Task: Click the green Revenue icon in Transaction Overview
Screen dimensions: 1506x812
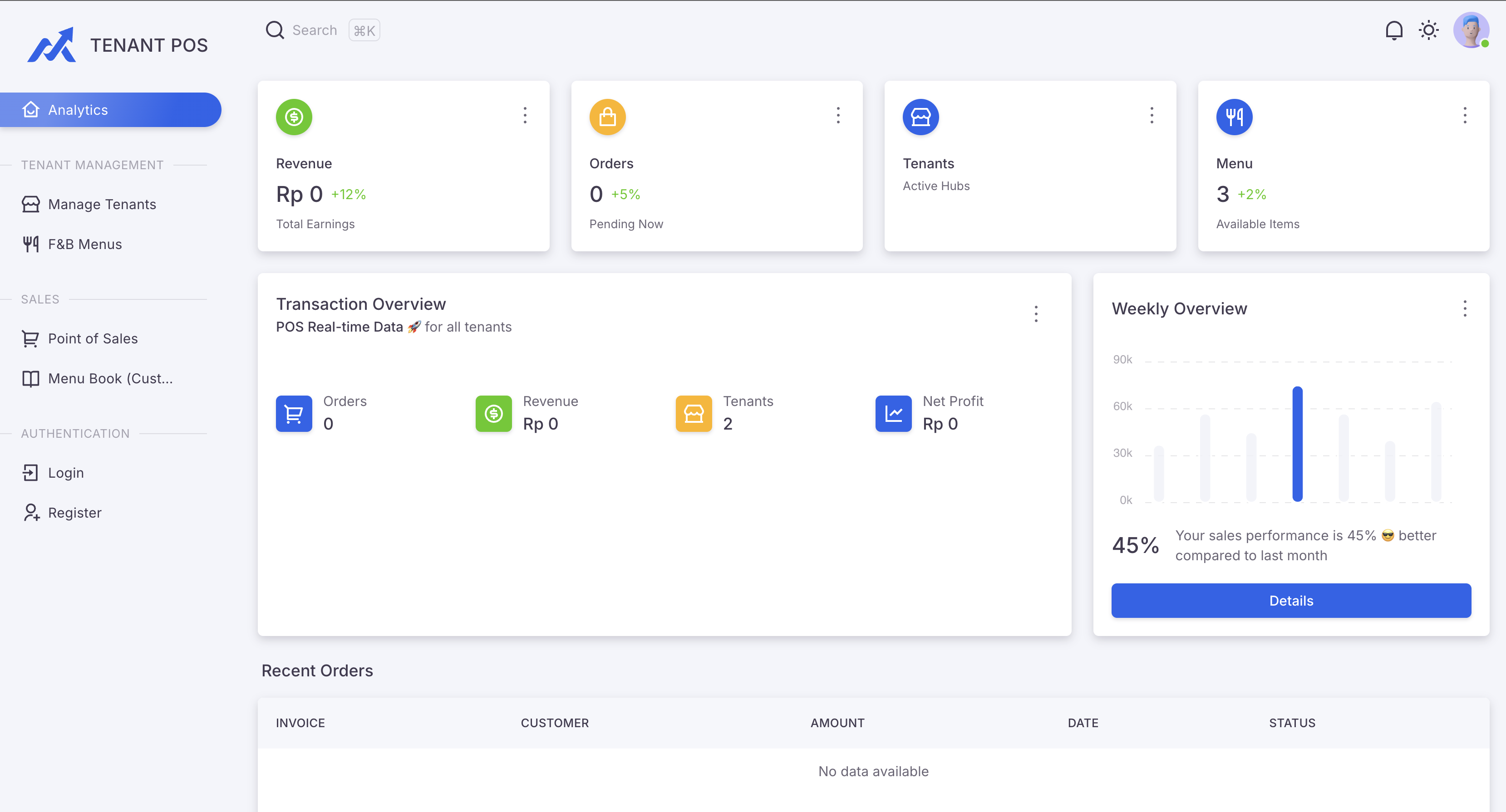Action: [x=493, y=414]
